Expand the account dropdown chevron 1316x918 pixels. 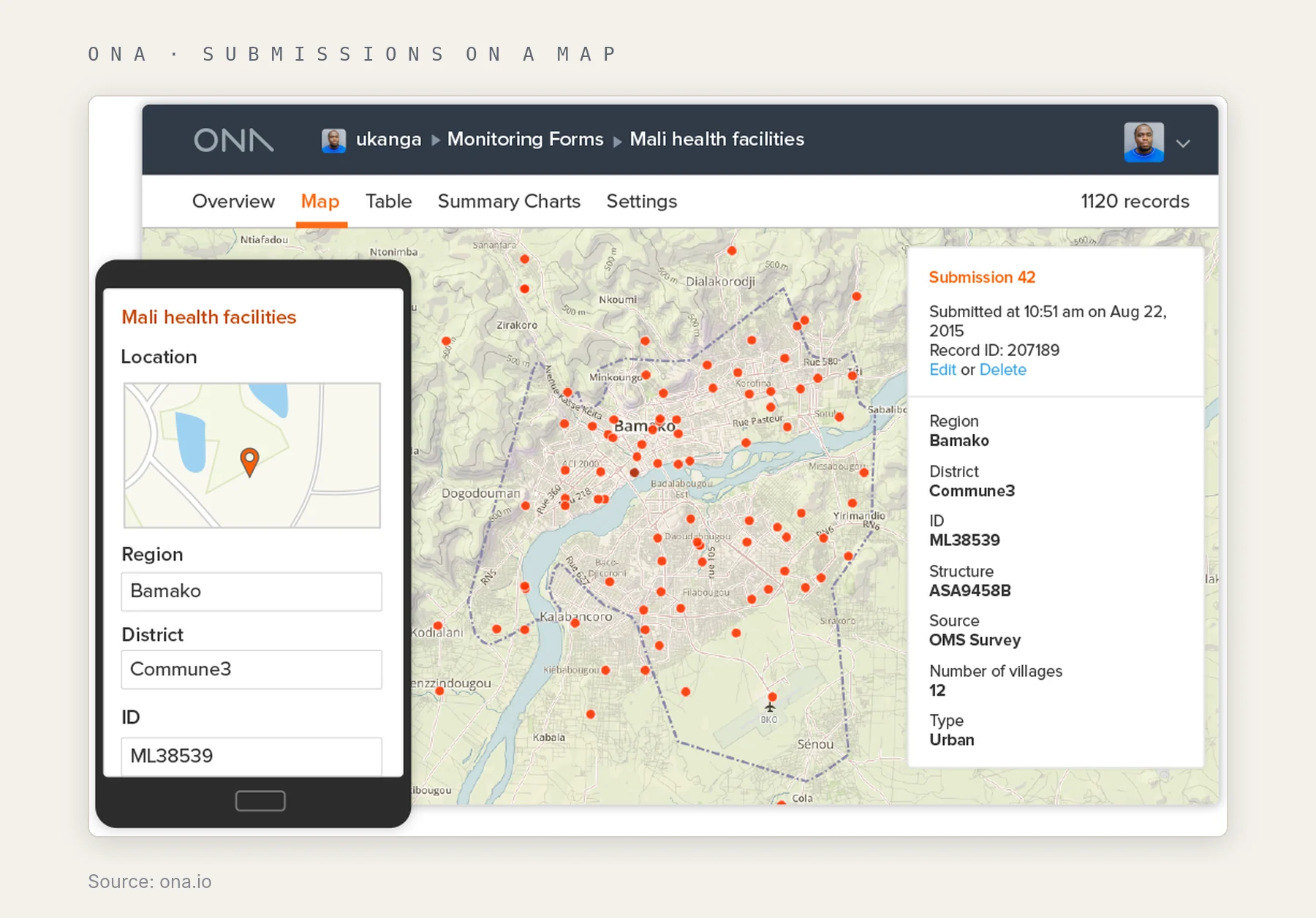click(1183, 143)
